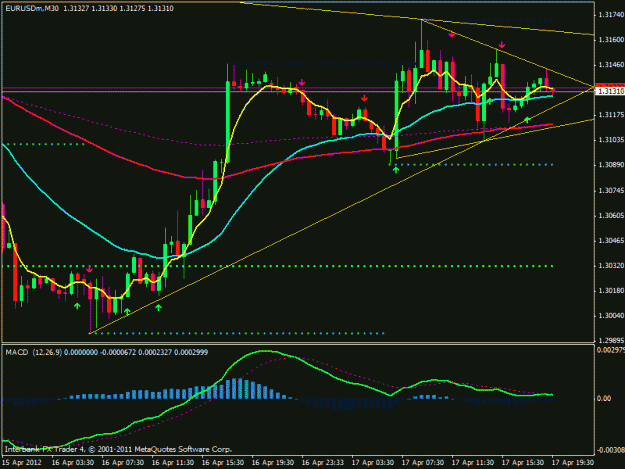
Task: Select the 1.30605 price axis label
Action: [x=611, y=216]
